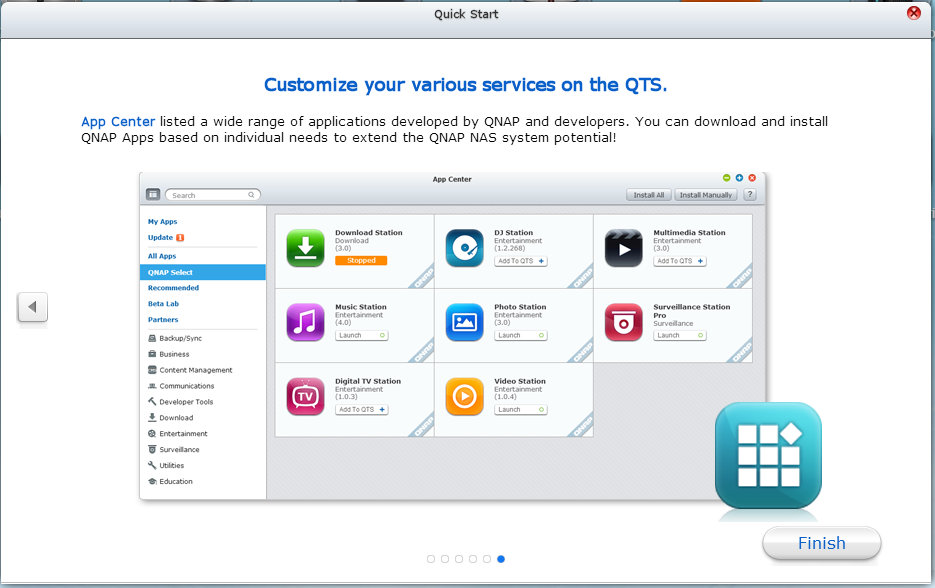Select the fourth page indicator dot
The height and width of the screenshot is (588, 935).
(x=473, y=559)
